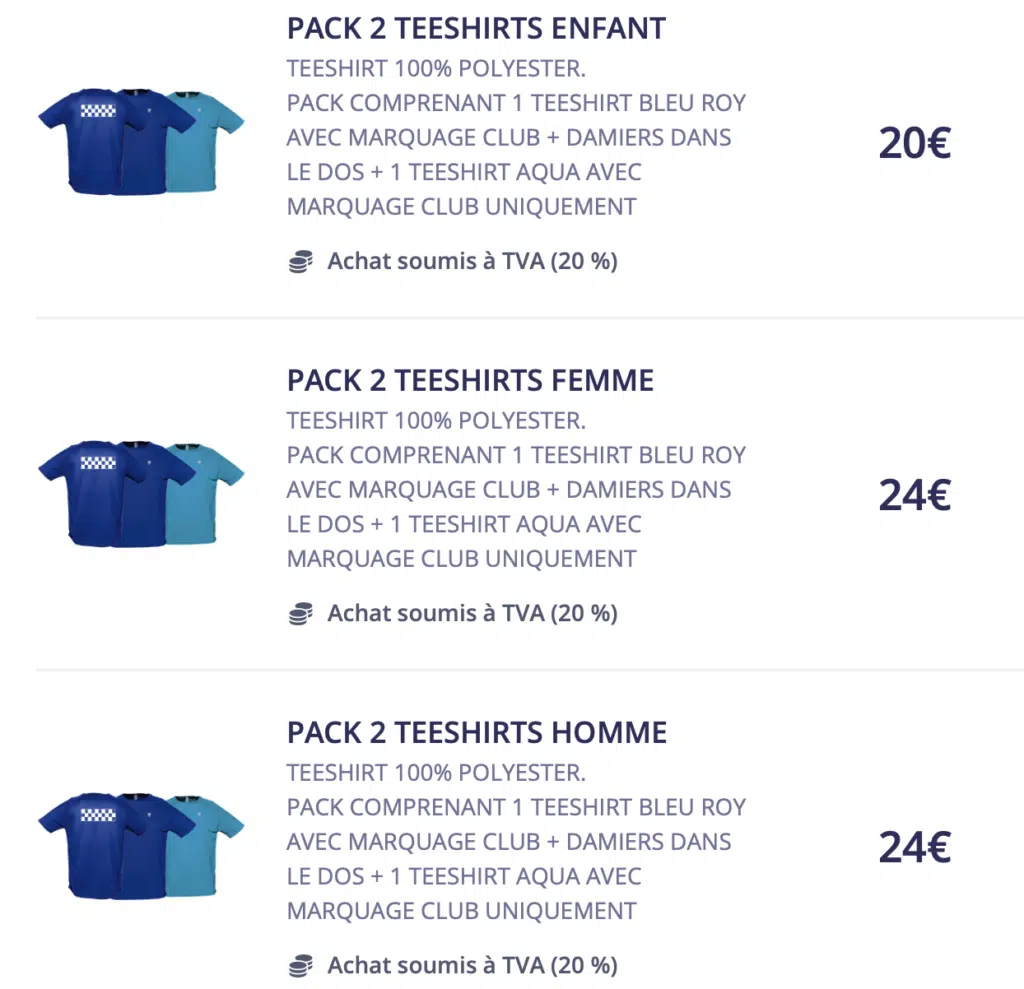
Task: Click the coins icon in the Enfant pack
Action: pos(300,262)
